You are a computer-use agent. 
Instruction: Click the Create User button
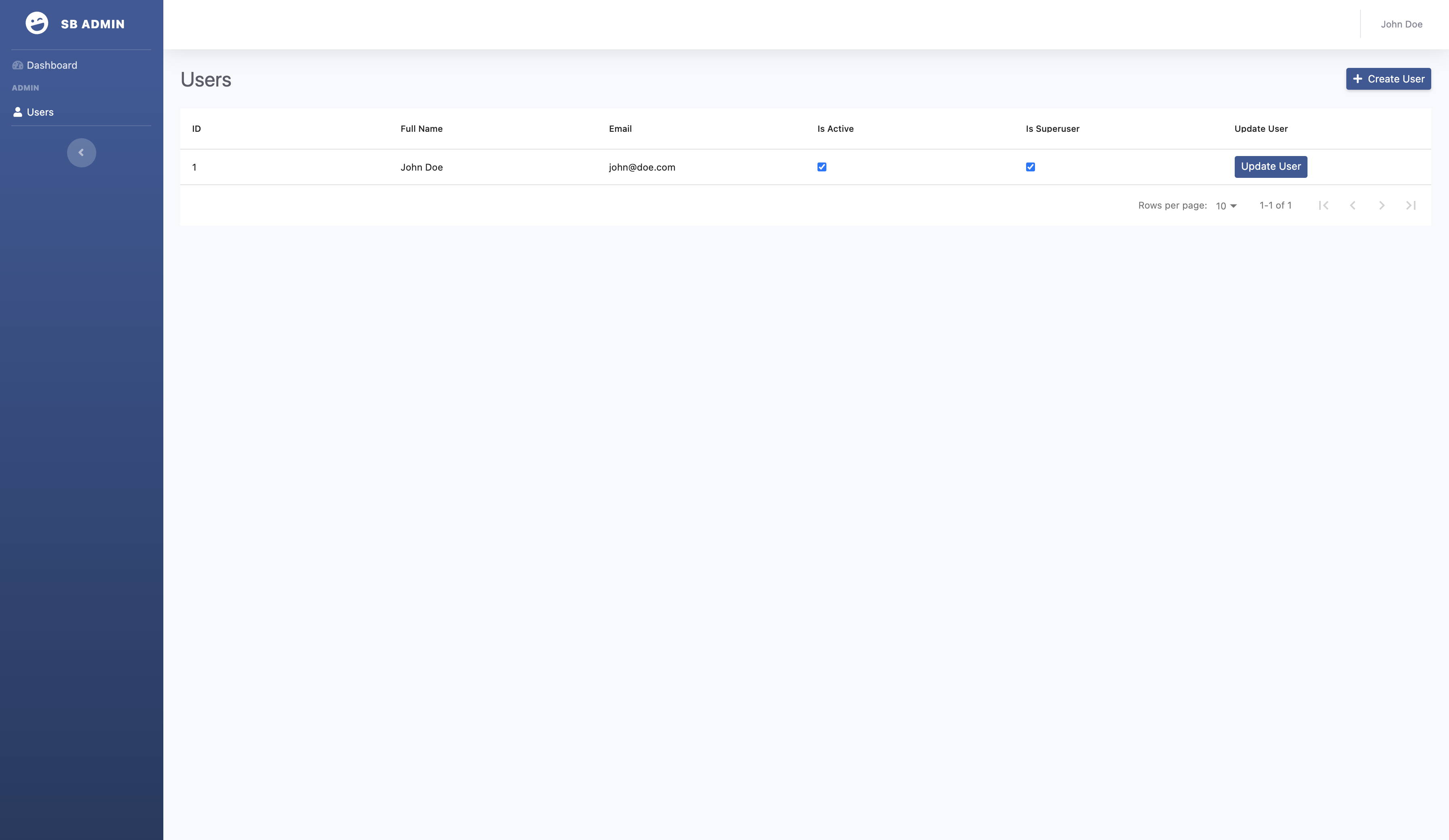(1388, 79)
